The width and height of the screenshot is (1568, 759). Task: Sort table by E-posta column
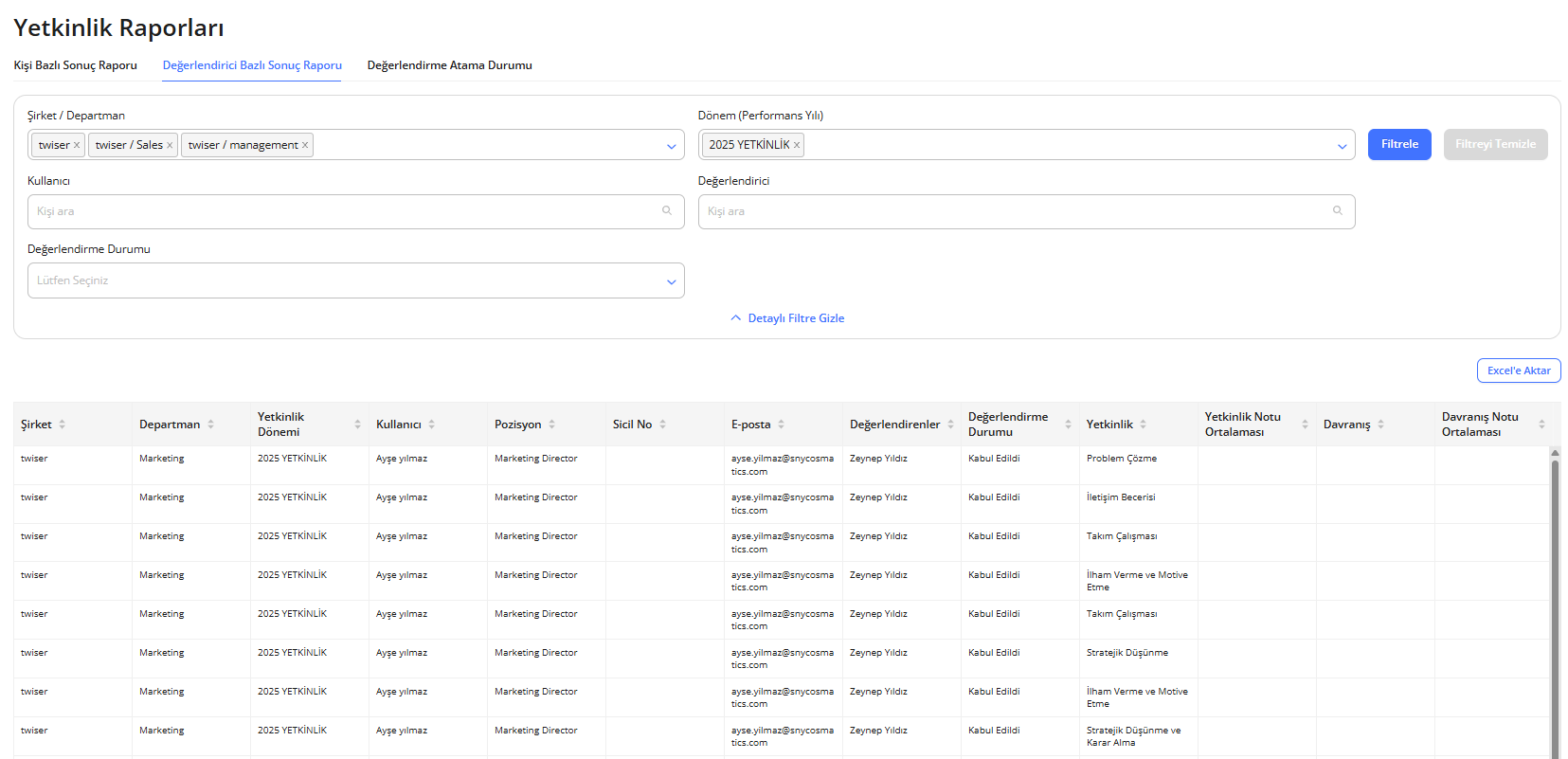coord(781,425)
